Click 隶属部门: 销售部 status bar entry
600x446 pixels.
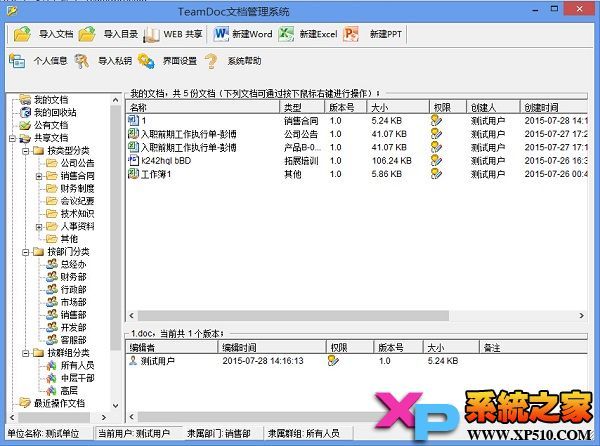[x=219, y=433]
